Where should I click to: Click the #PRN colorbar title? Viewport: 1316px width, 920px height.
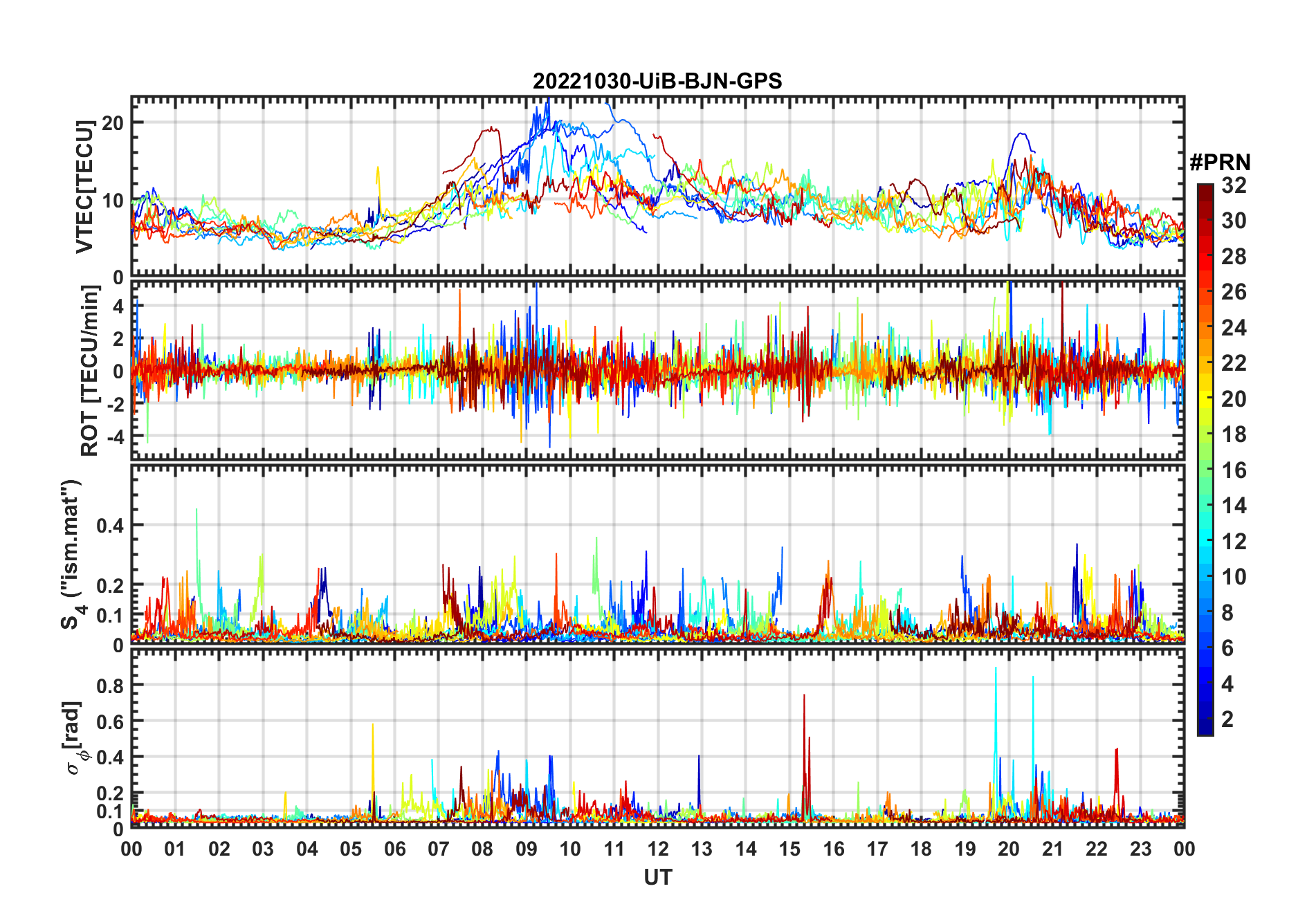tap(1220, 163)
